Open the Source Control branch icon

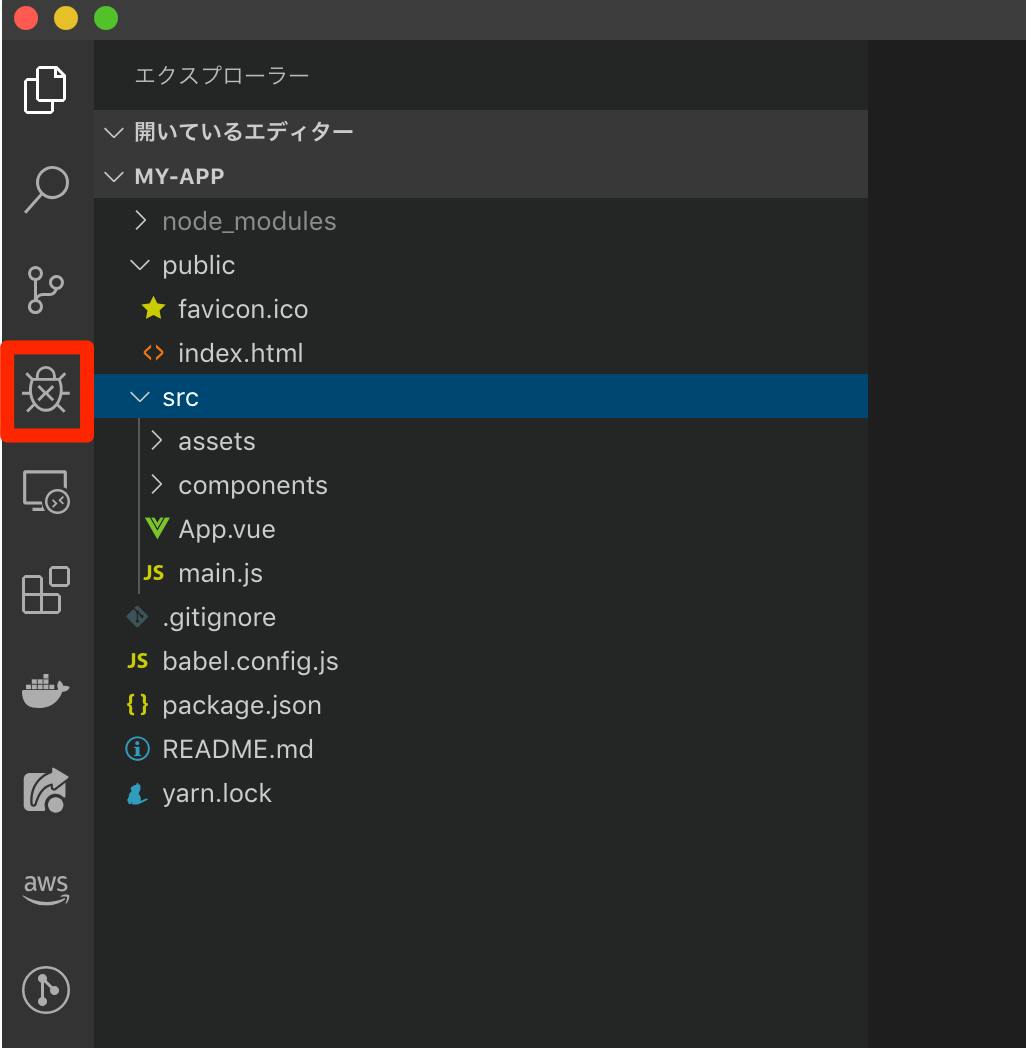(45, 289)
